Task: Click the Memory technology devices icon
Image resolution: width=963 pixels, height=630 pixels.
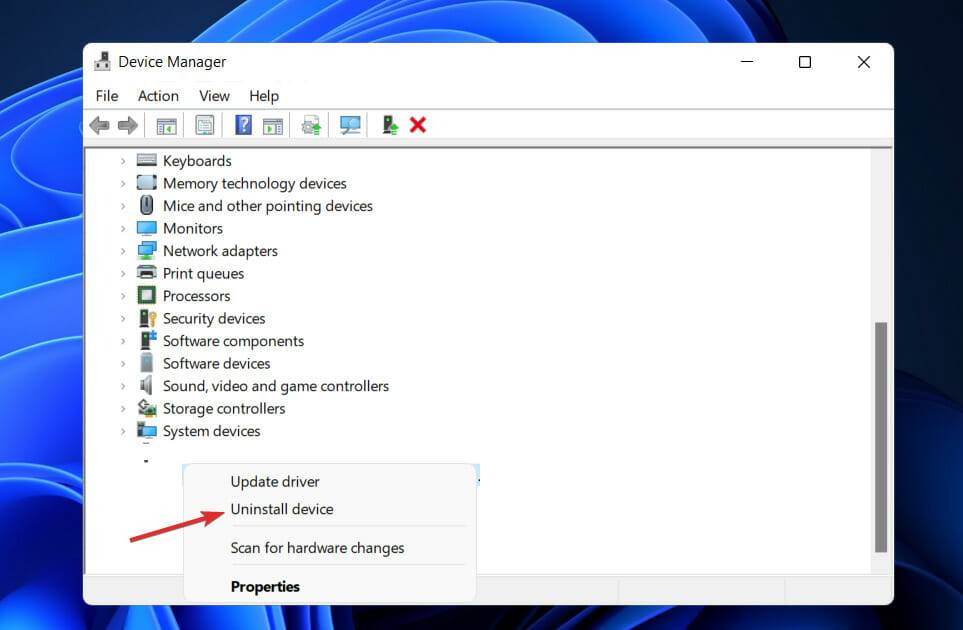Action: (x=146, y=182)
